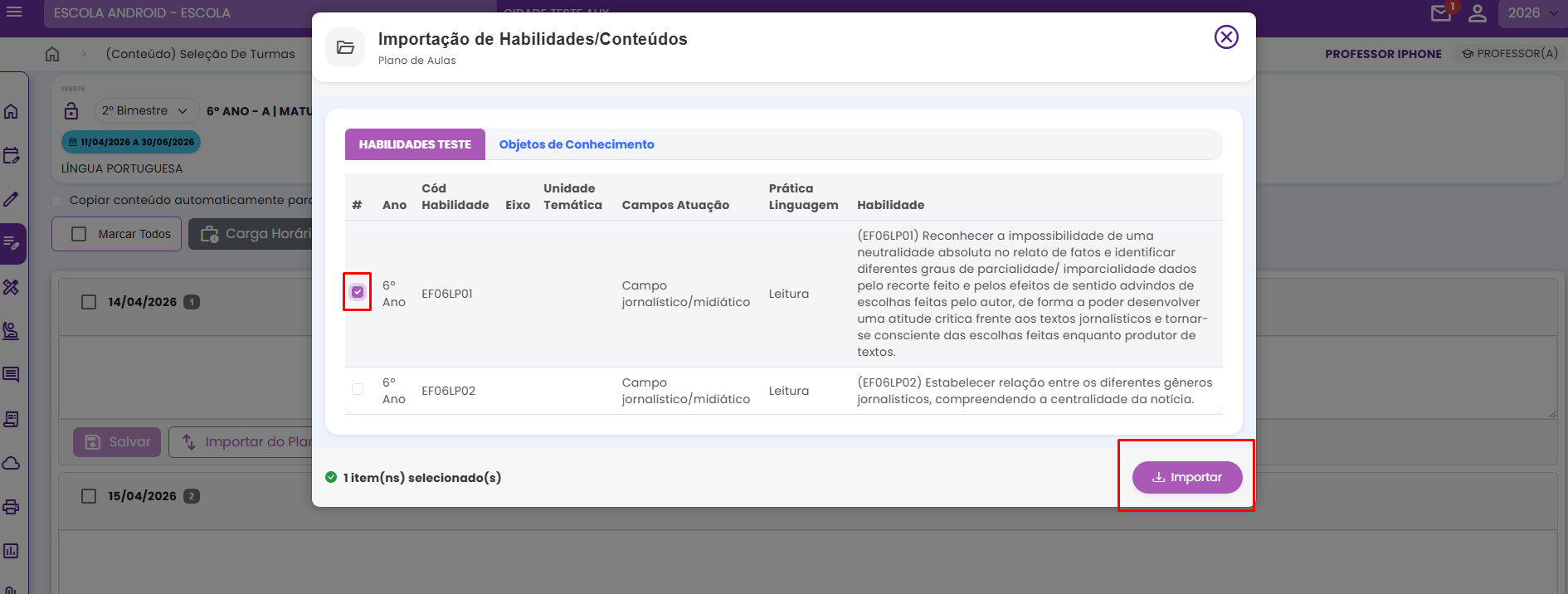Open the 2026 year dropdown

point(1531,13)
